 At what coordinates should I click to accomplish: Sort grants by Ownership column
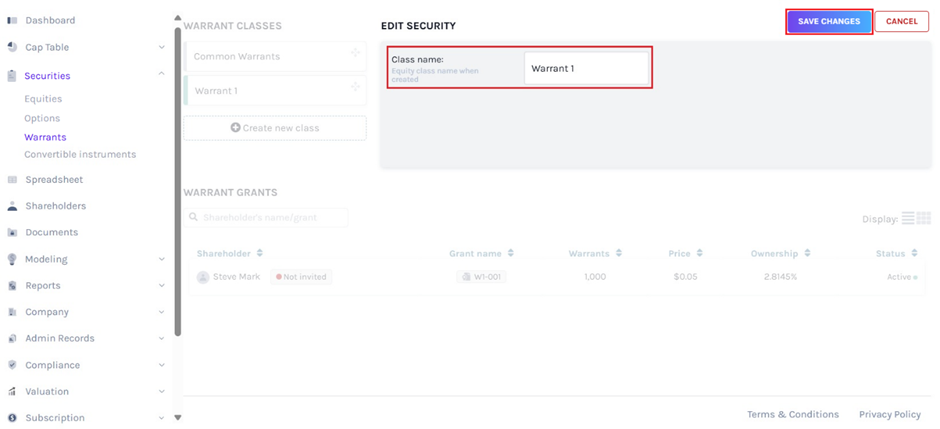coord(807,253)
